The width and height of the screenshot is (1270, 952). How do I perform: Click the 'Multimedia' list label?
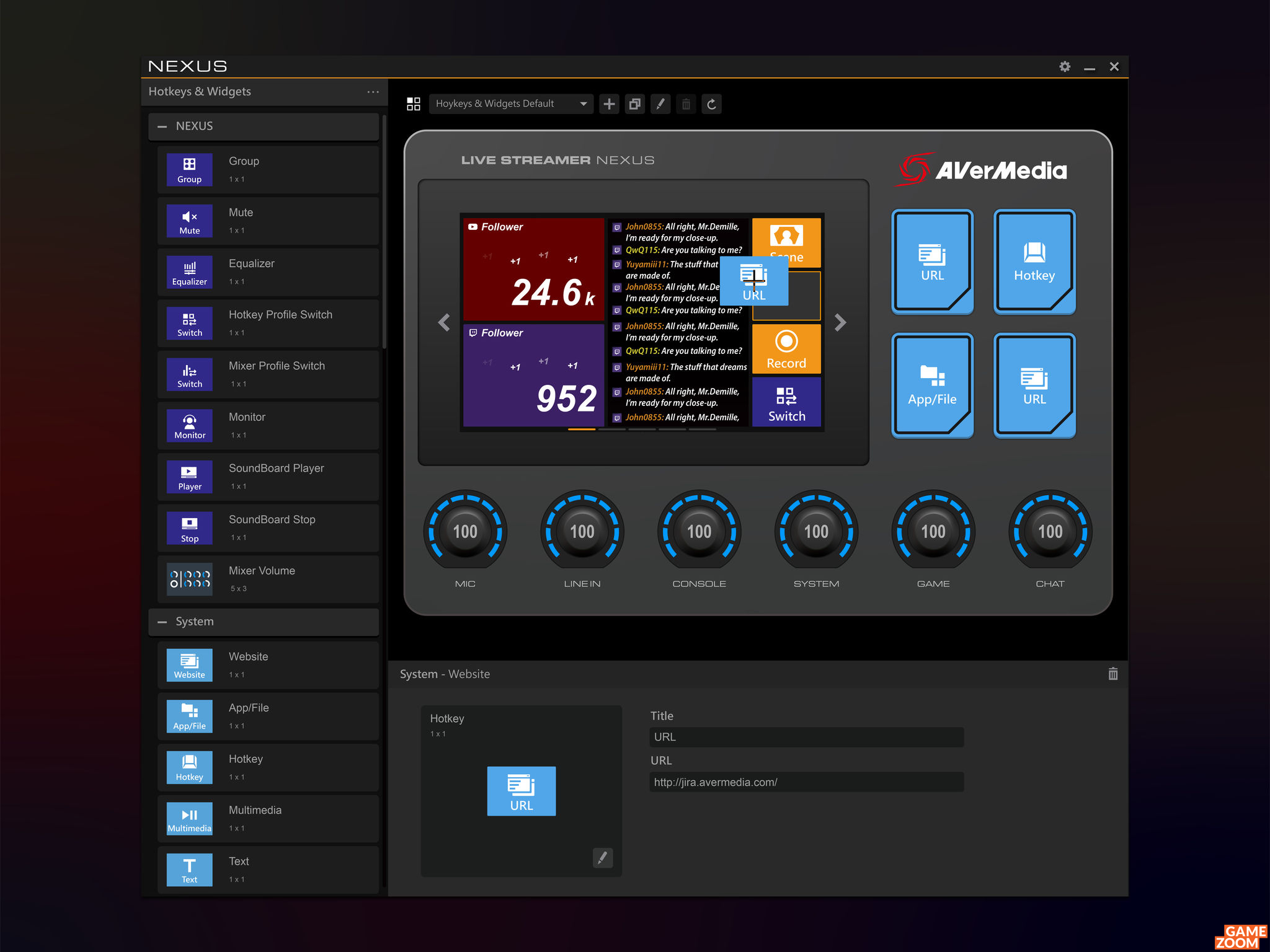(255, 810)
